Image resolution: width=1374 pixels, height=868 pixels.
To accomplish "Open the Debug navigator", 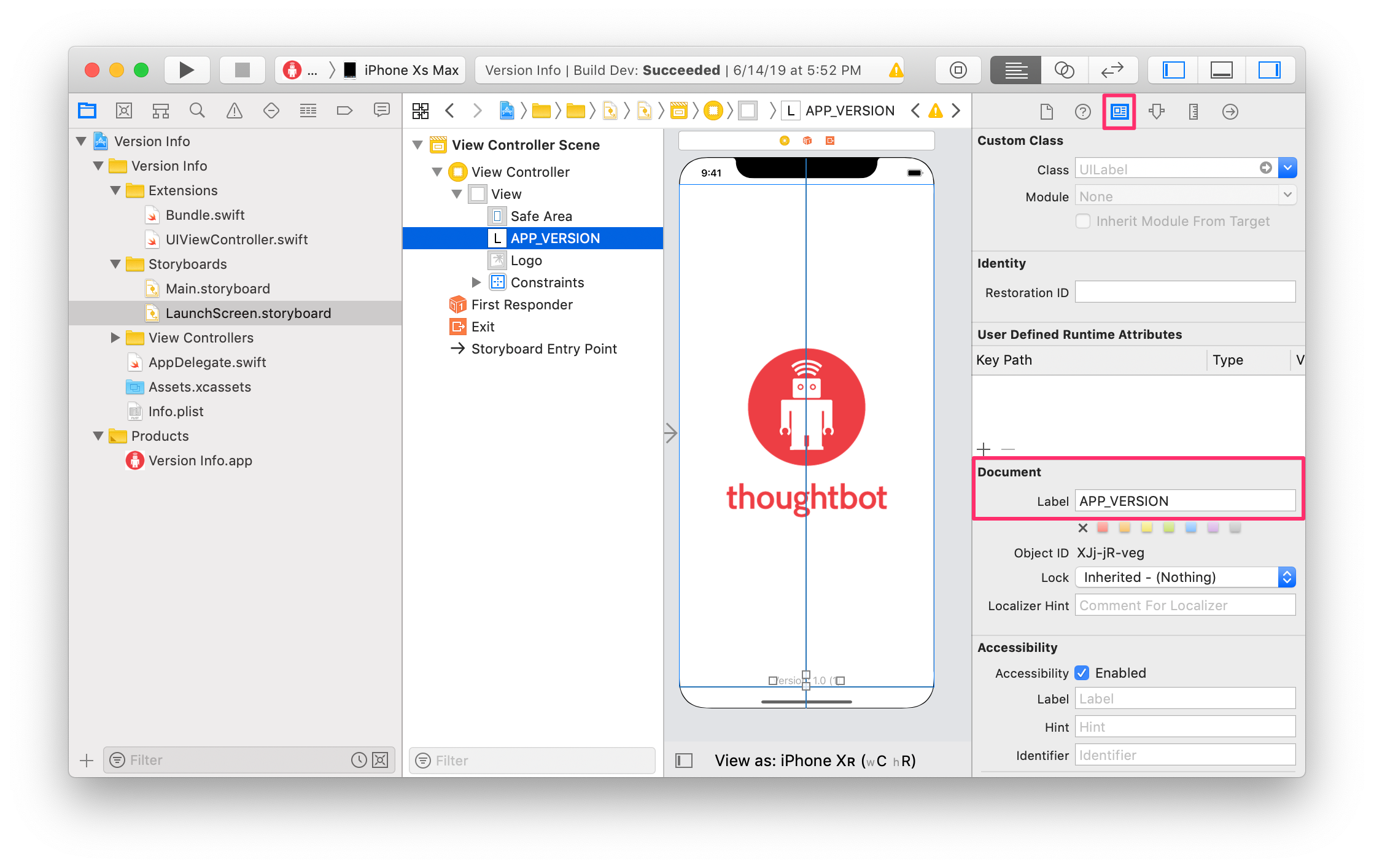I will (308, 110).
